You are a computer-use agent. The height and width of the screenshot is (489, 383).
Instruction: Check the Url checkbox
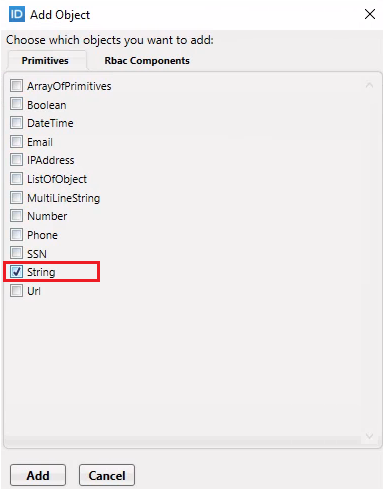tap(16, 291)
